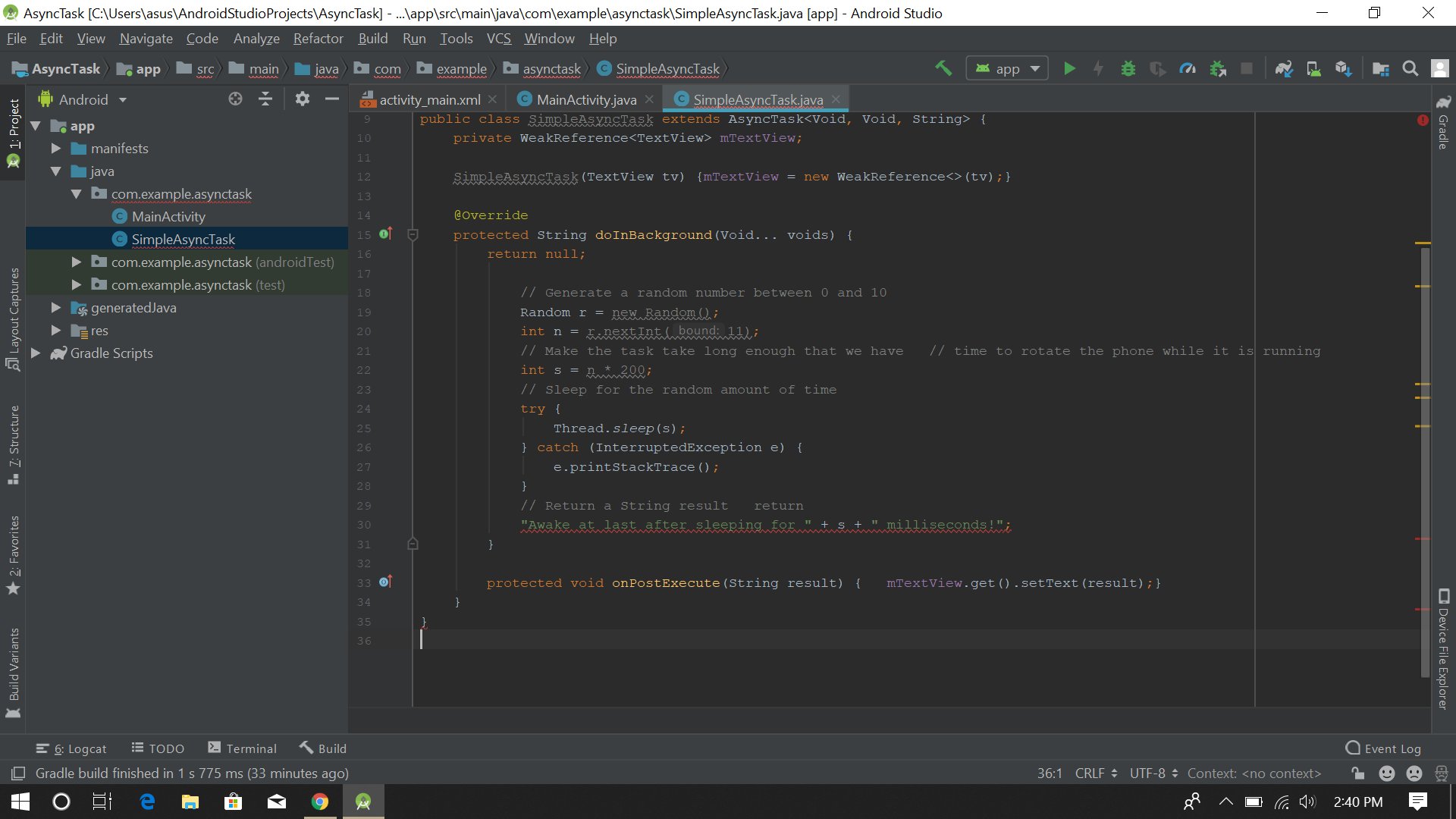The height and width of the screenshot is (819, 1456).
Task: Expand the Gradle Scripts node
Action: pos(35,353)
